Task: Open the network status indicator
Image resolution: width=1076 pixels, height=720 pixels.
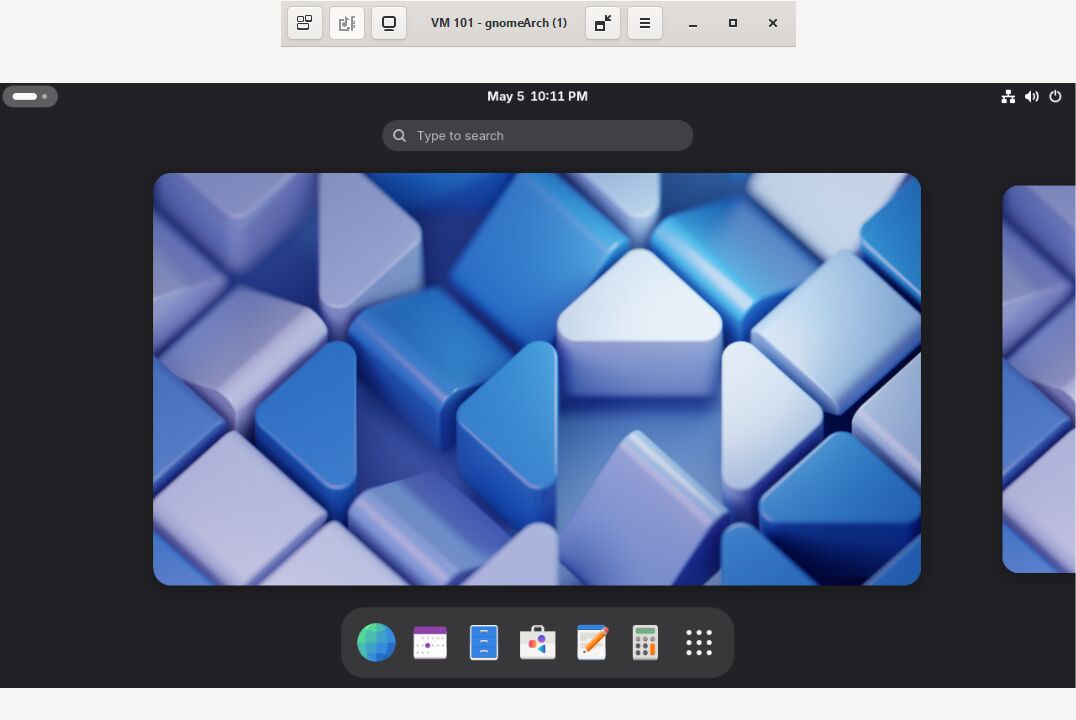Action: [x=1008, y=96]
